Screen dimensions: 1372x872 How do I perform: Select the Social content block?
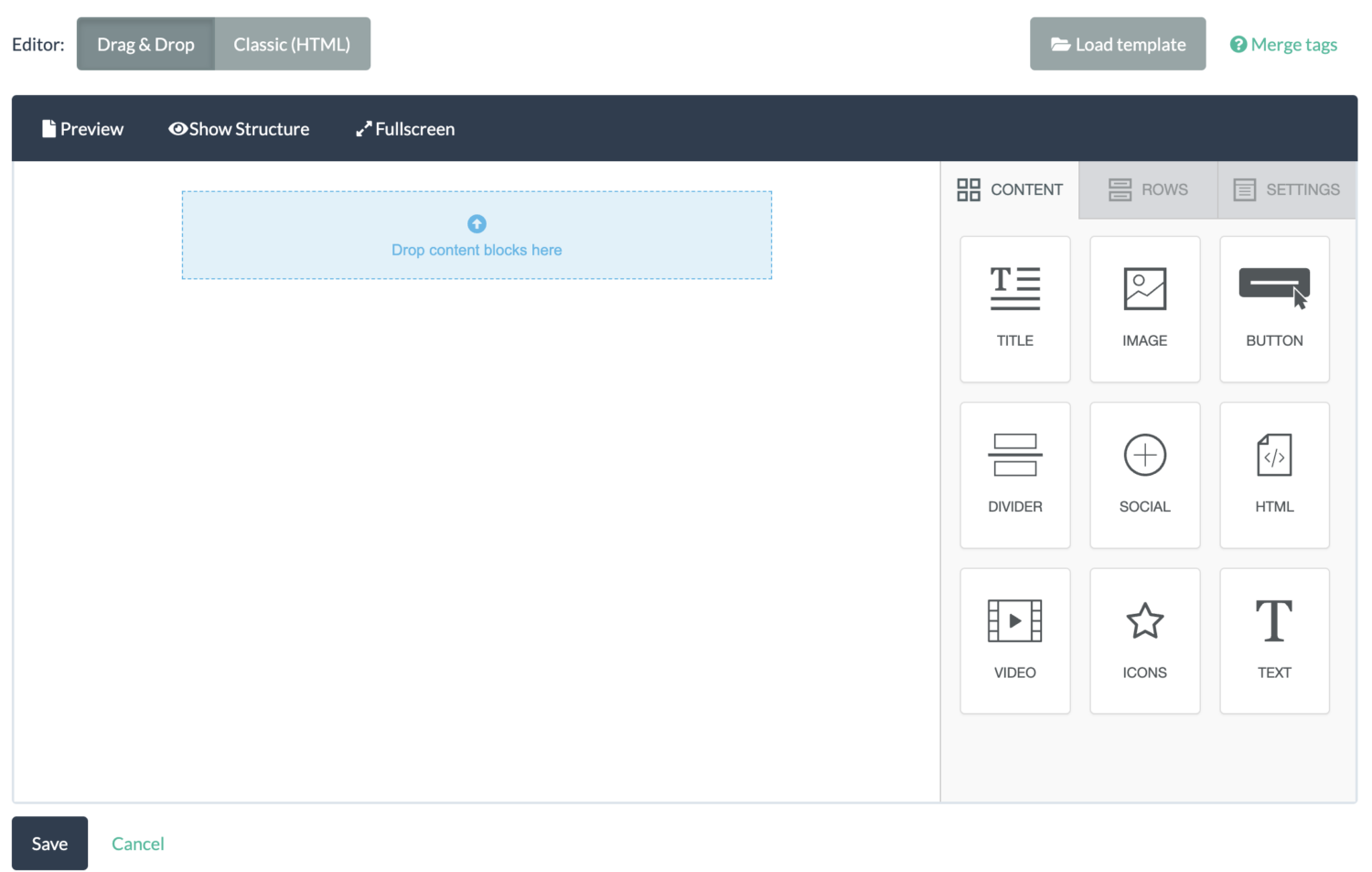(x=1144, y=475)
